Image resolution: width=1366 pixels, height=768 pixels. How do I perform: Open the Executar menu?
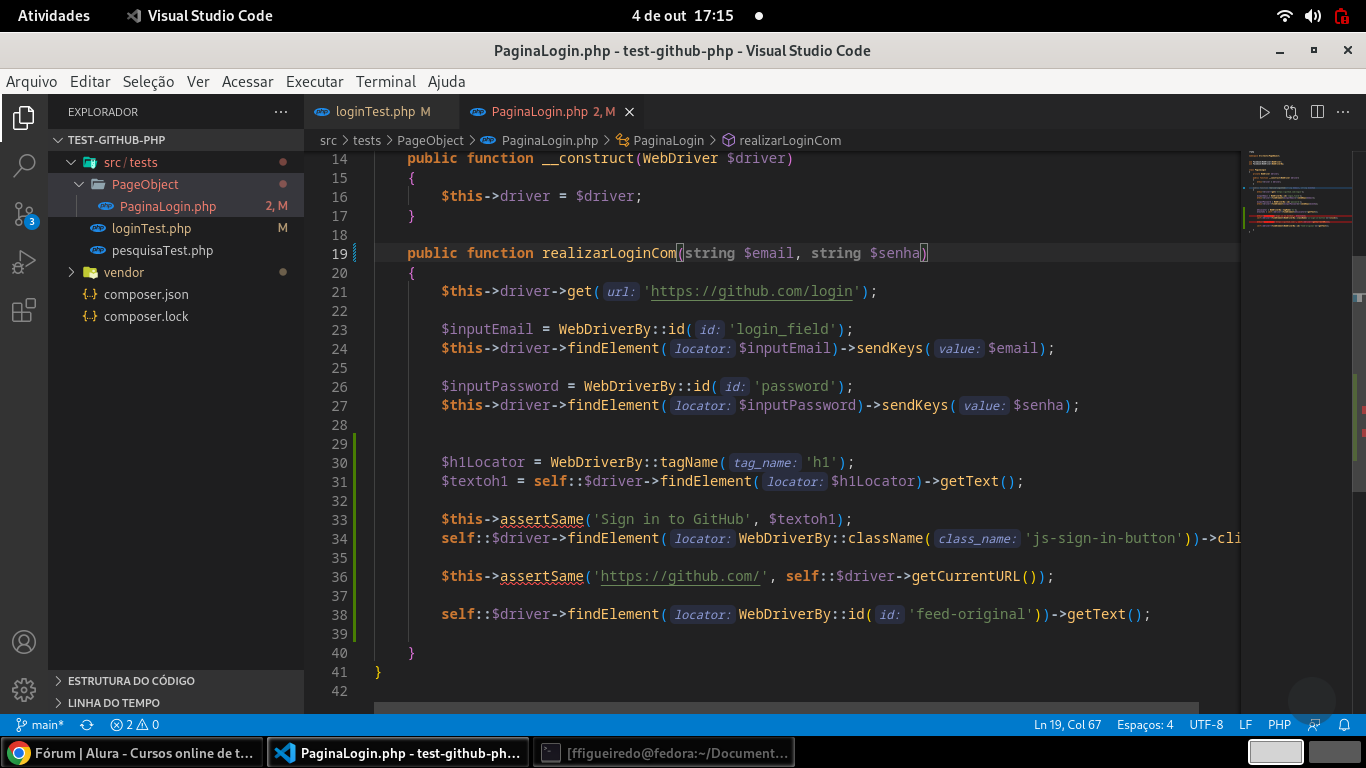point(314,82)
